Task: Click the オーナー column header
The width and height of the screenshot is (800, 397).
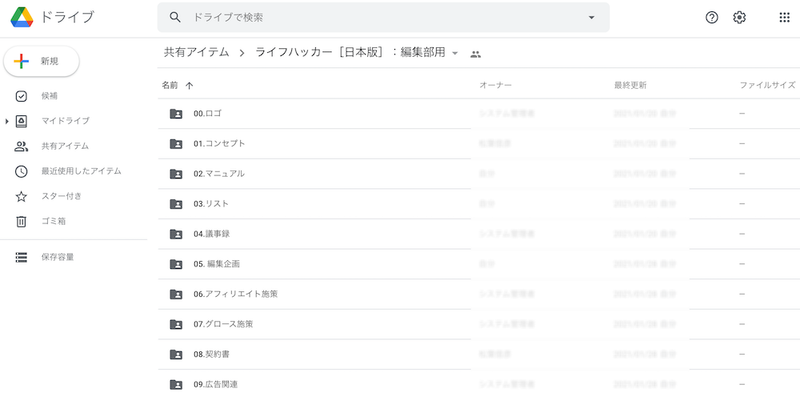Action: pyautogui.click(x=495, y=85)
